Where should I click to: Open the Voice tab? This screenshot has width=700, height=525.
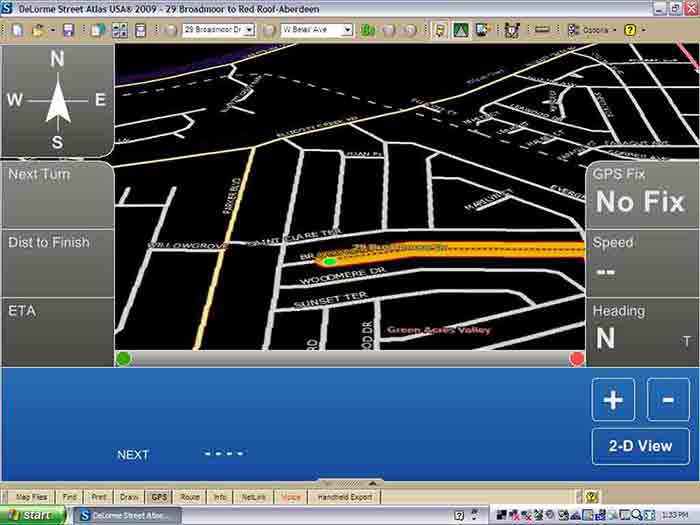pyautogui.click(x=291, y=496)
